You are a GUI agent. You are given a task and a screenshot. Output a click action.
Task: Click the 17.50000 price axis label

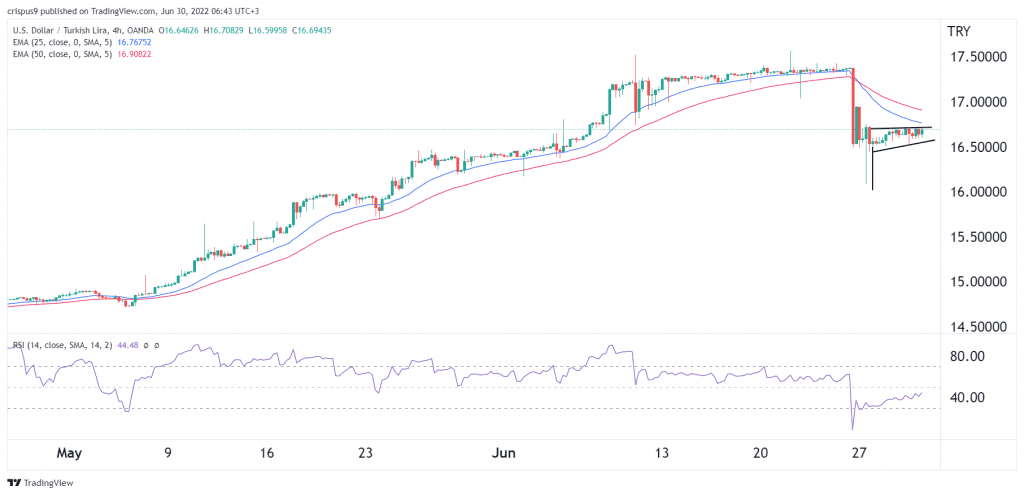[980, 57]
